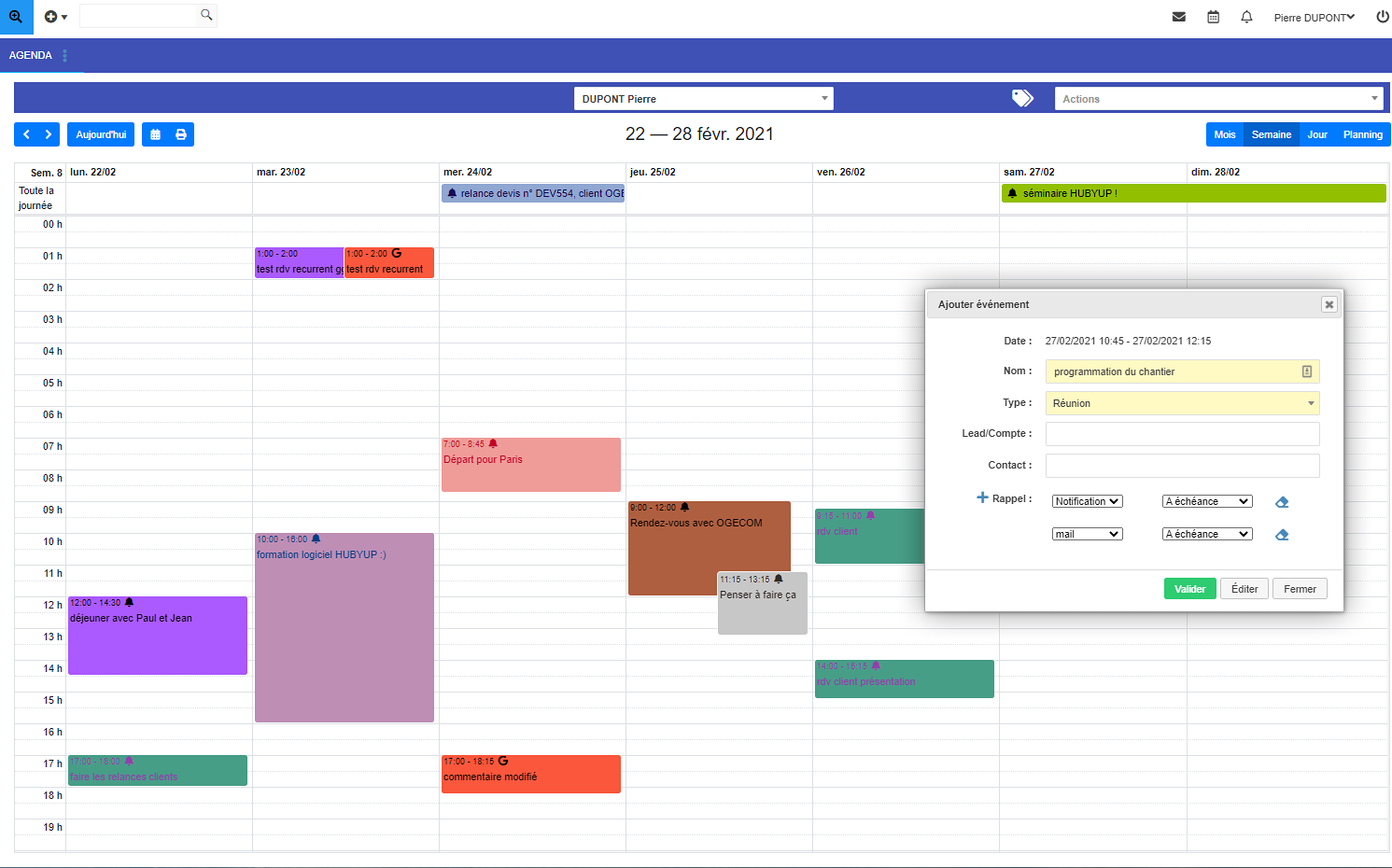The image size is (1392, 868).
Task: Open the plus add menu
Action: click(x=56, y=17)
